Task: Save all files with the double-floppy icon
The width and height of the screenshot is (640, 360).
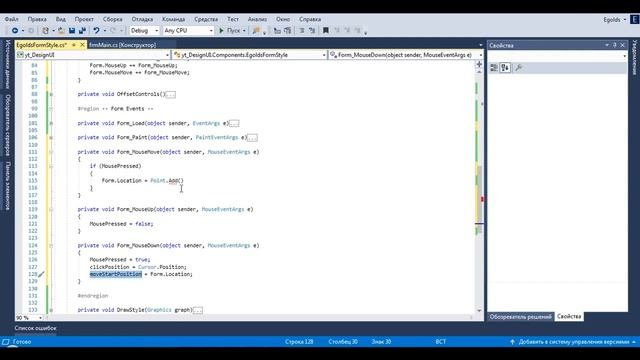Action: click(x=82, y=31)
